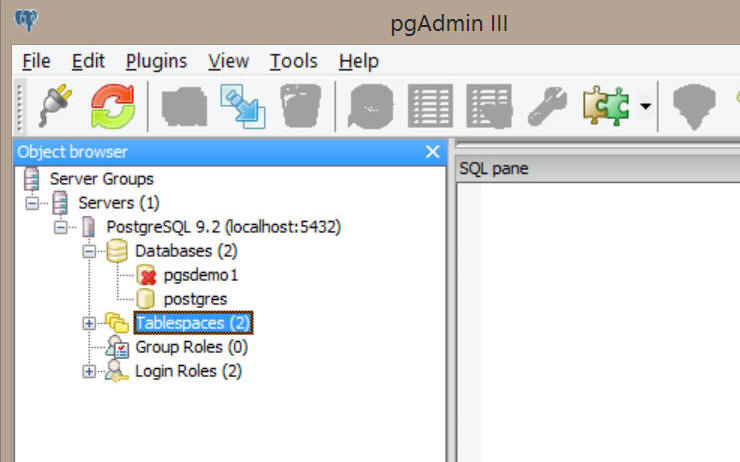
Task: Collapse the Databases (2) node
Action: coord(89,252)
